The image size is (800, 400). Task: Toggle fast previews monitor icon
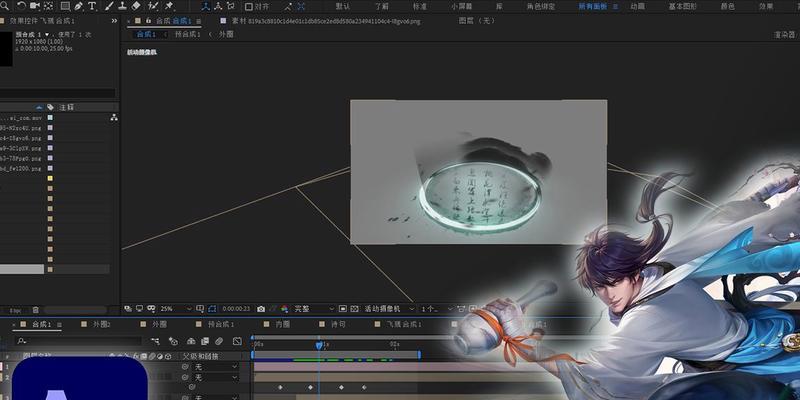point(139,309)
